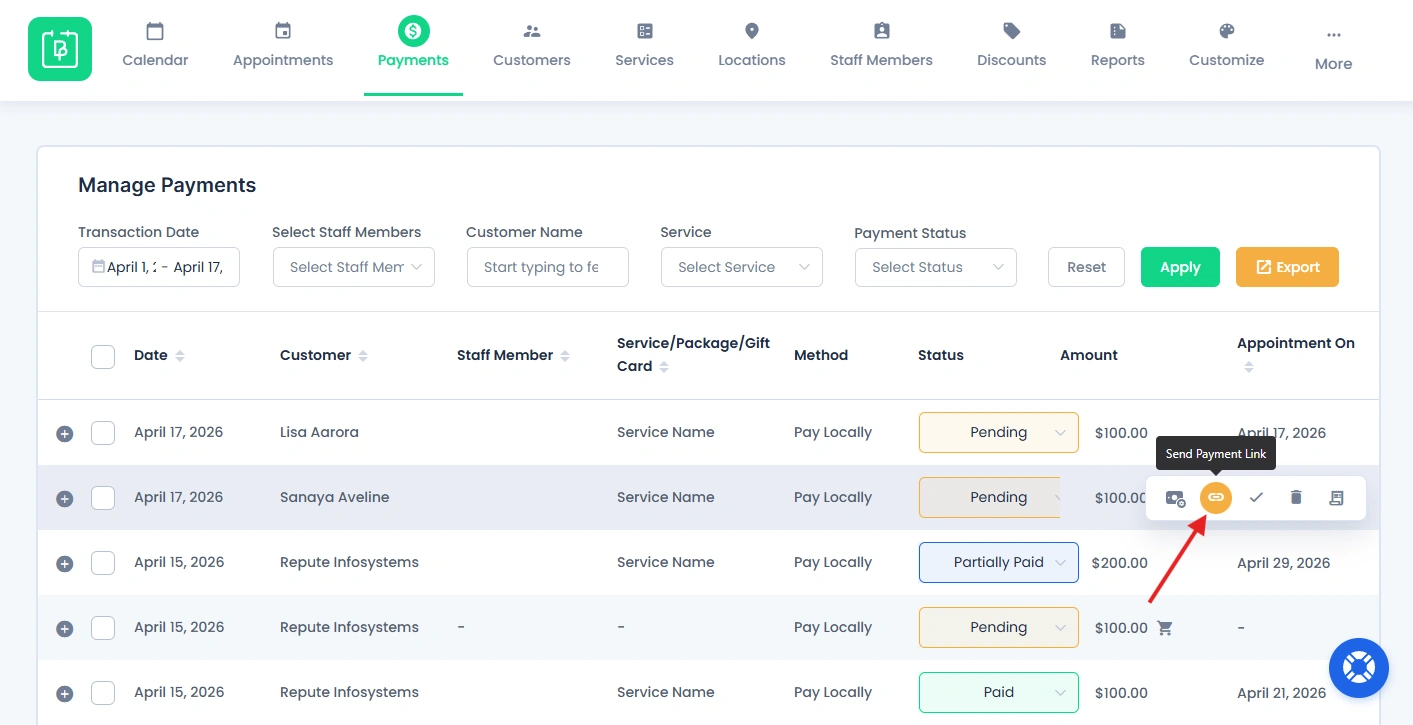The height and width of the screenshot is (725, 1413).
Task: Check the Partially Paid row checkbox
Action: click(x=103, y=563)
